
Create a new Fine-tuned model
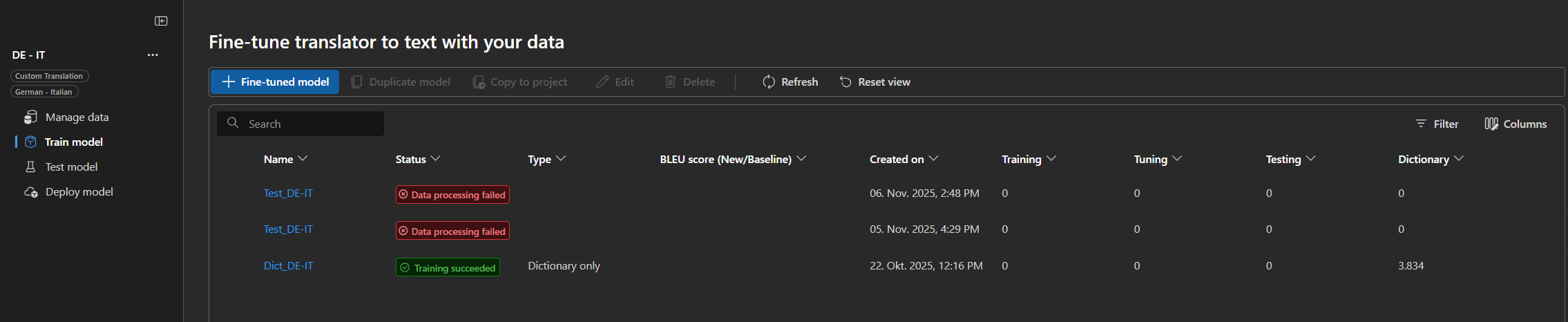point(275,82)
